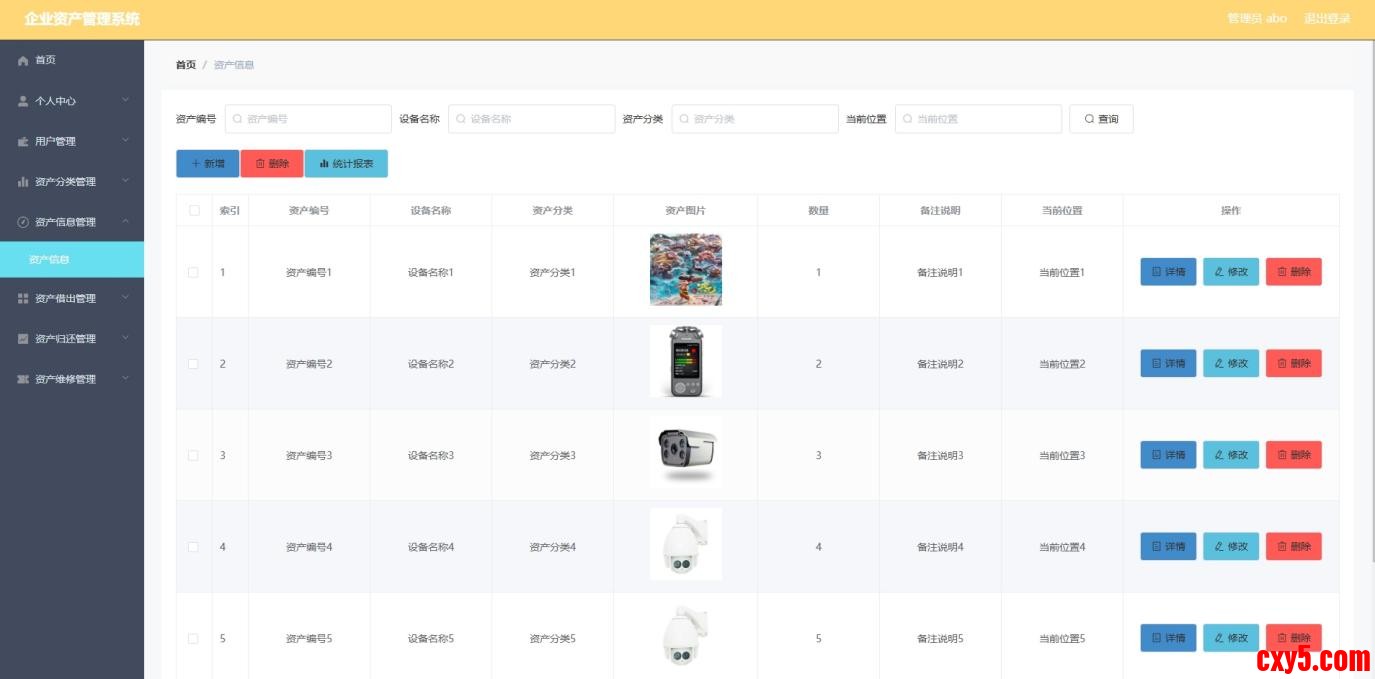
Task: Click the icon beside 资产维修管理
Action: pyautogui.click(x=23, y=380)
